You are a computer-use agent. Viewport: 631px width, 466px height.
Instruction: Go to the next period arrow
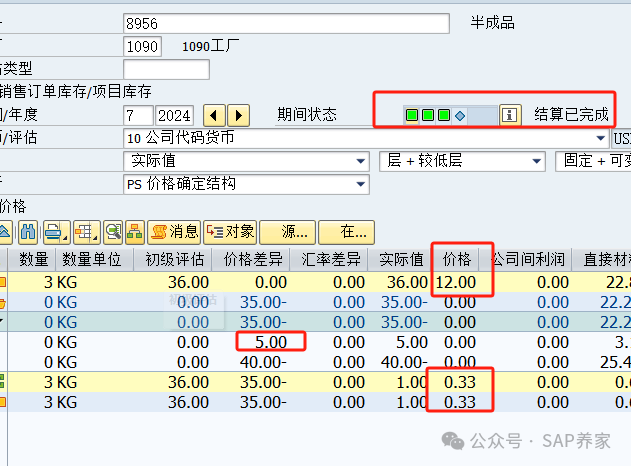tap(239, 116)
